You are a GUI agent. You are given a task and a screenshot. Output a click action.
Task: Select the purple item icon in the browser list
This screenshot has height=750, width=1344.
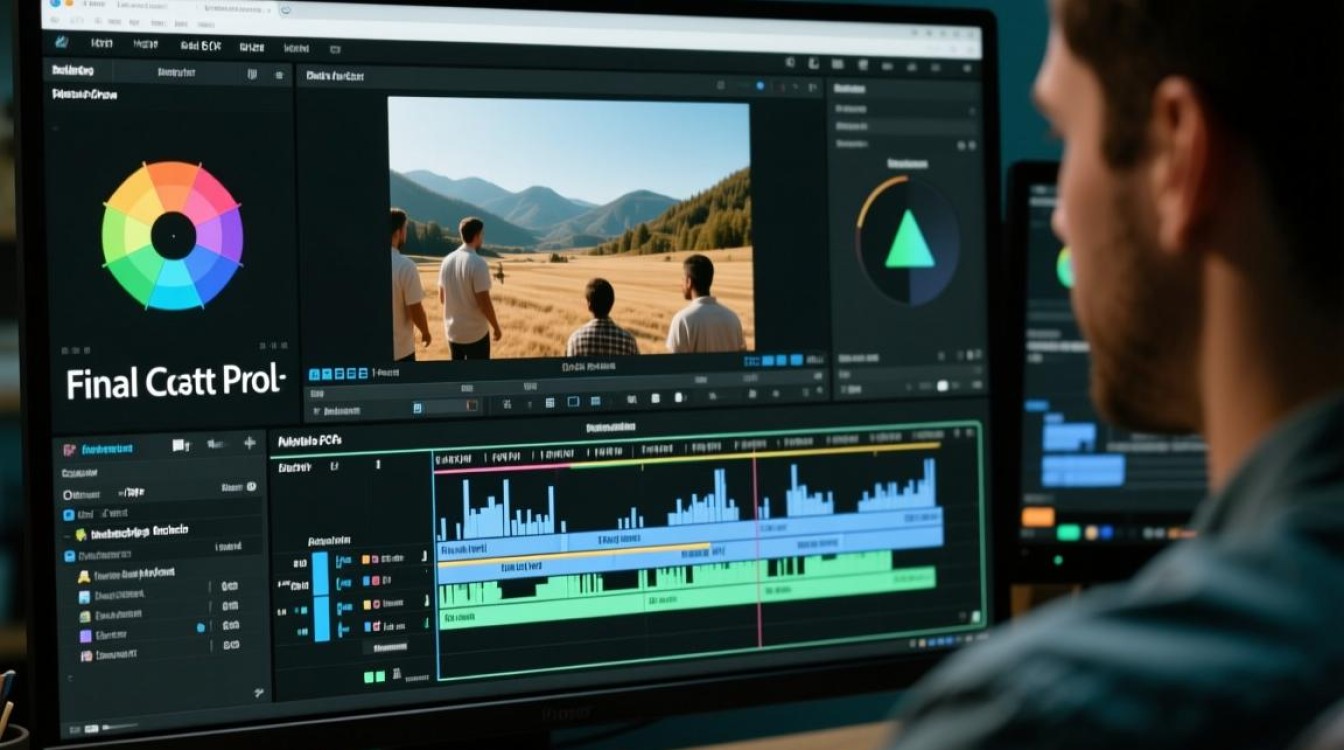[x=85, y=635]
